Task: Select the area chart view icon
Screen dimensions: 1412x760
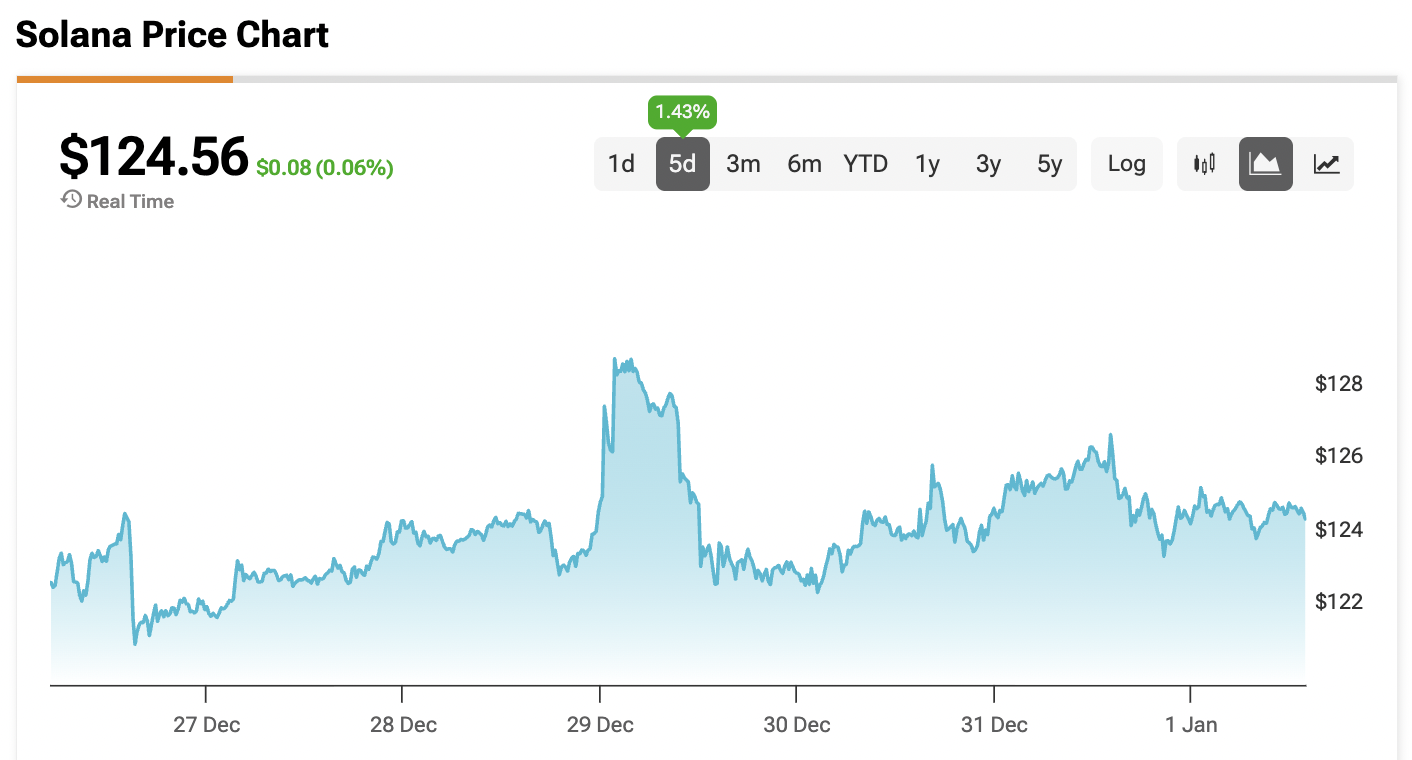Action: (x=1266, y=164)
